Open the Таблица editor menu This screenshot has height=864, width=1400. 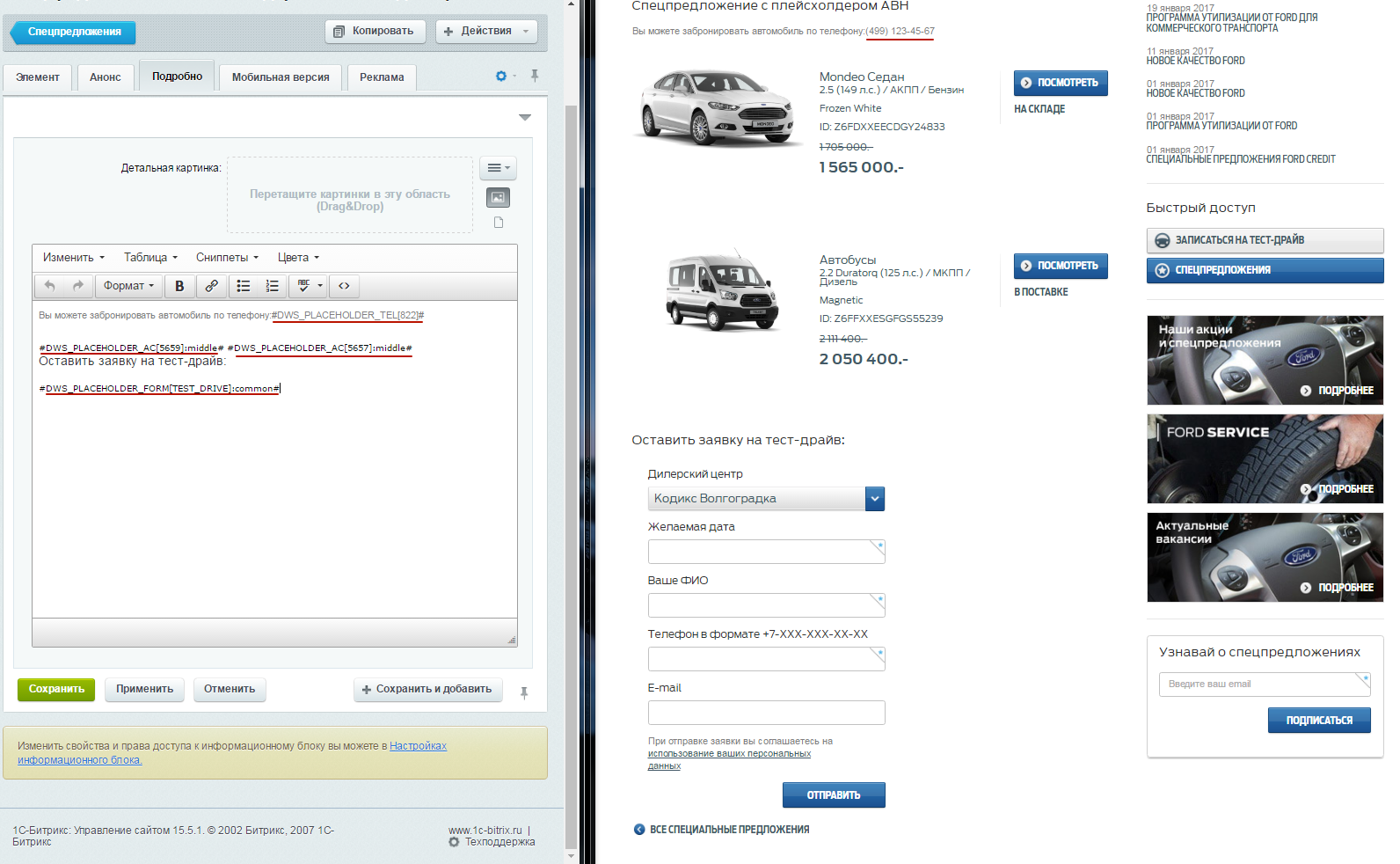pos(150,258)
